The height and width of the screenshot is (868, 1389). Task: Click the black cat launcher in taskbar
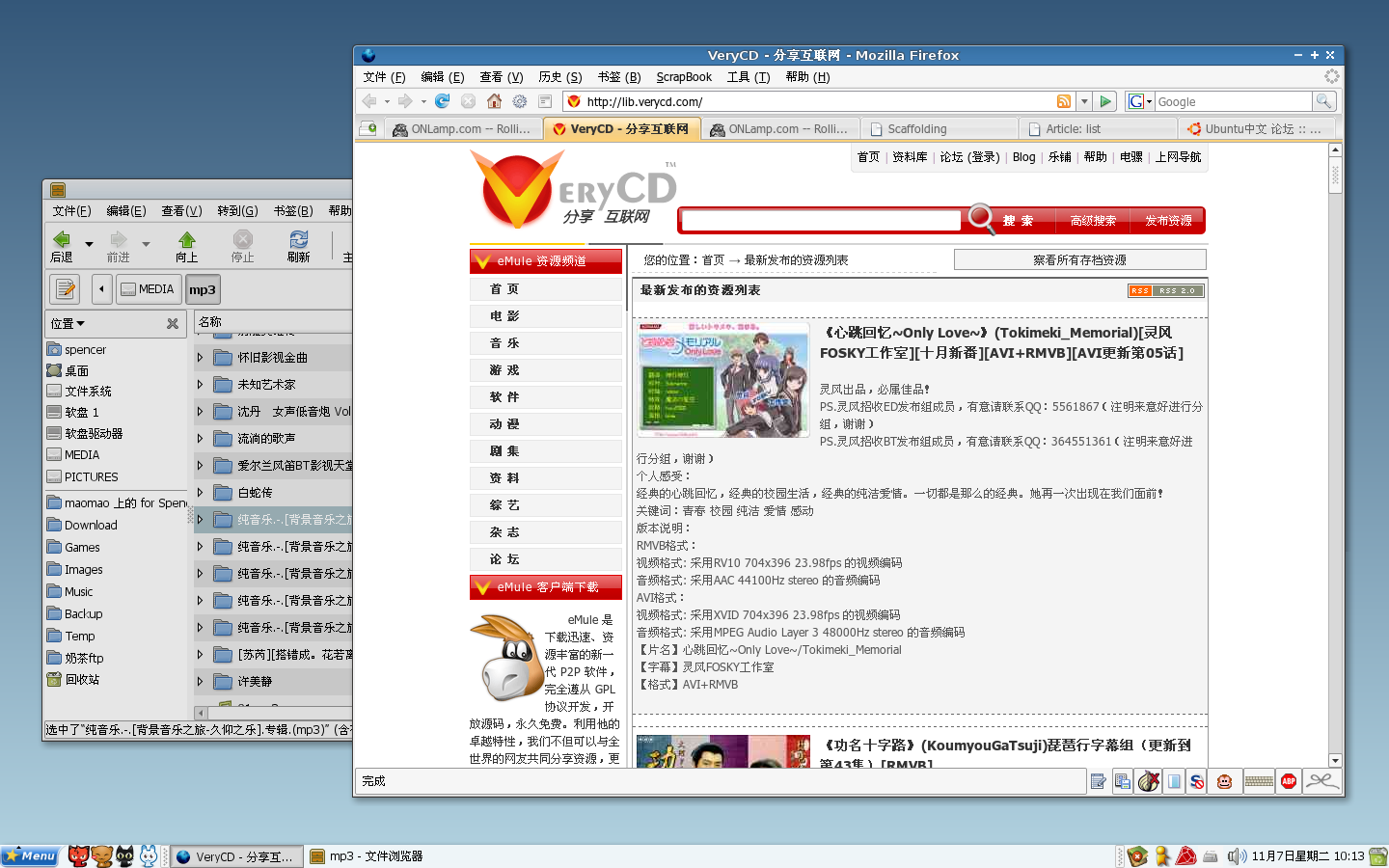pyautogui.click(x=125, y=855)
